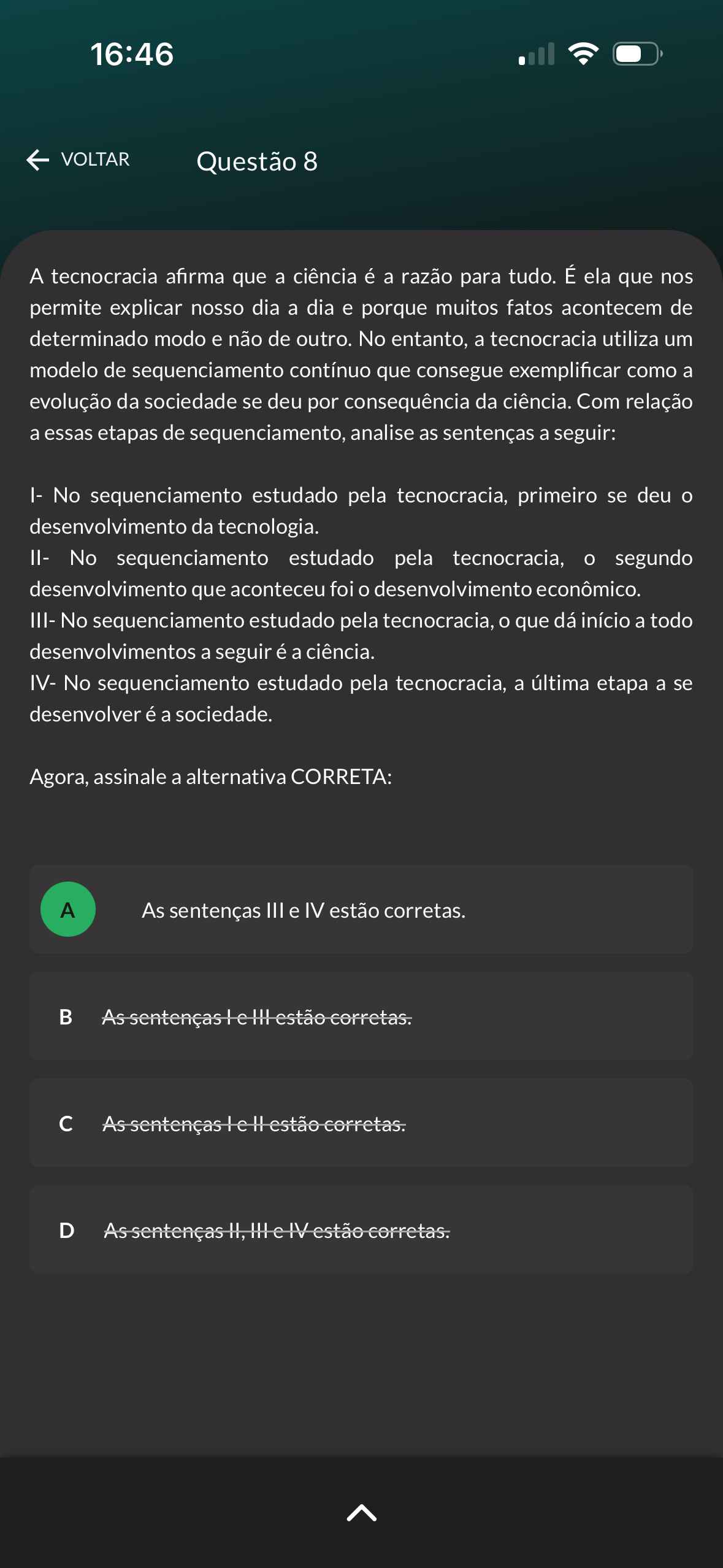The image size is (723, 1568).
Task: Click the Questão 8 title
Action: (x=257, y=161)
